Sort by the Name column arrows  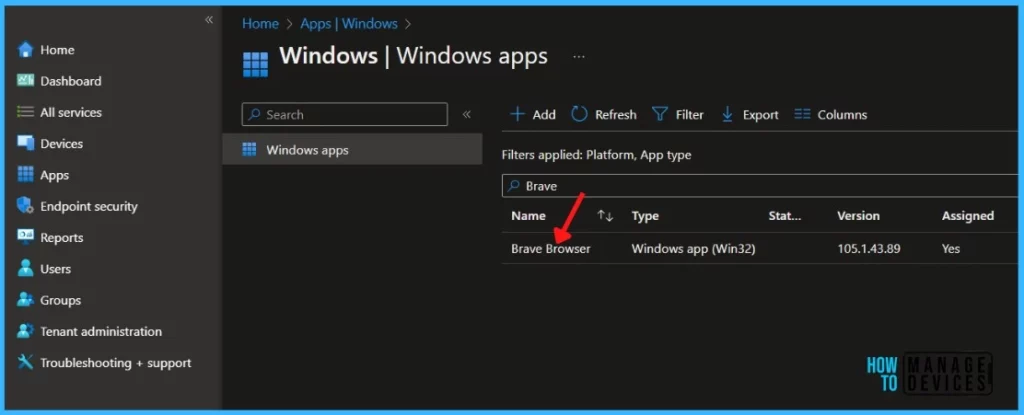(605, 216)
